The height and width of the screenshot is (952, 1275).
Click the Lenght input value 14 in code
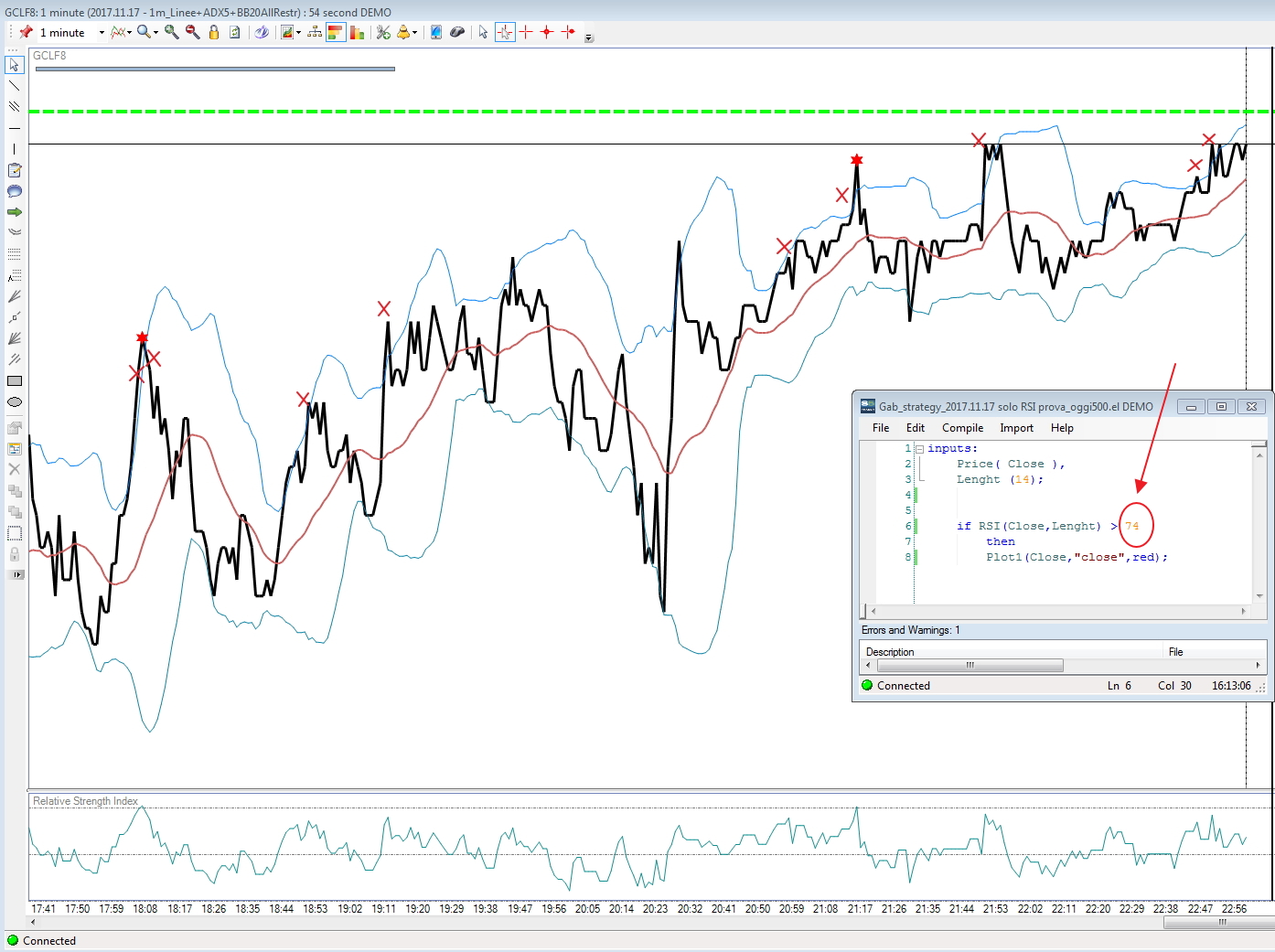pos(1022,479)
